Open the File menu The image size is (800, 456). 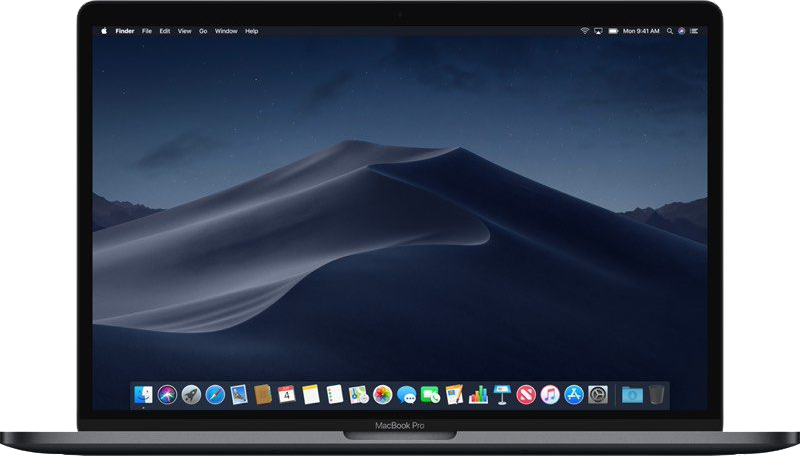click(147, 31)
